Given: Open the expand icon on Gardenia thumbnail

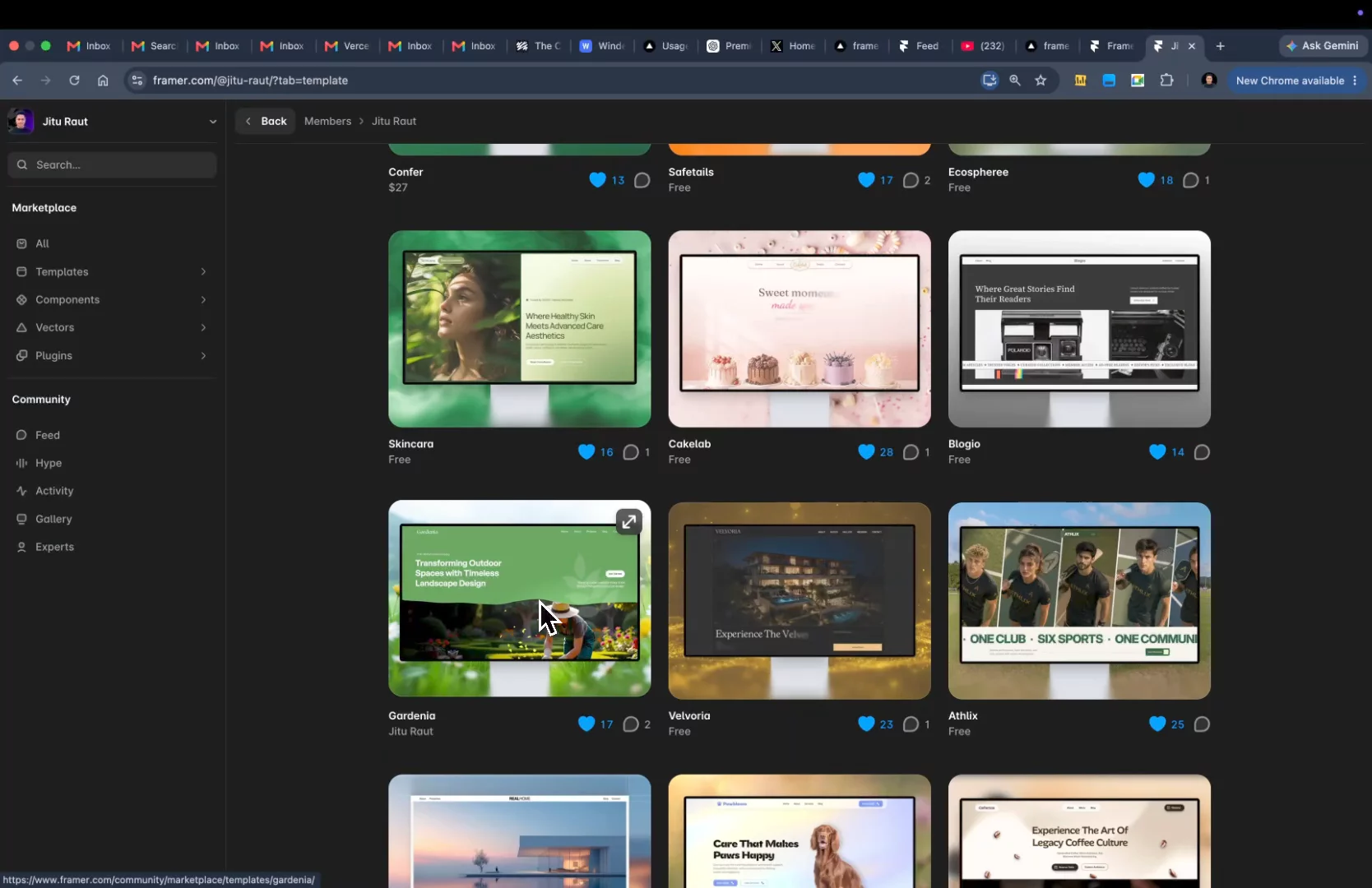Looking at the screenshot, I should 629,521.
